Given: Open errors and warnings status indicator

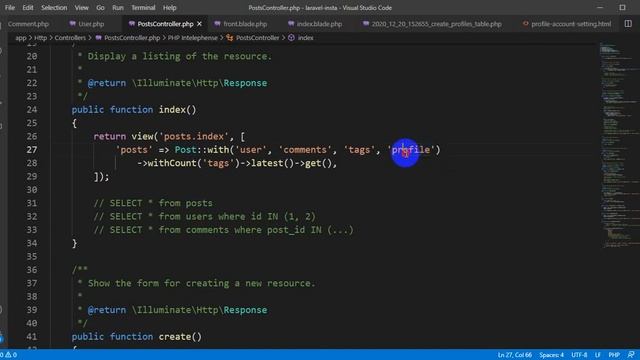Looking at the screenshot, I should (x=10, y=355).
